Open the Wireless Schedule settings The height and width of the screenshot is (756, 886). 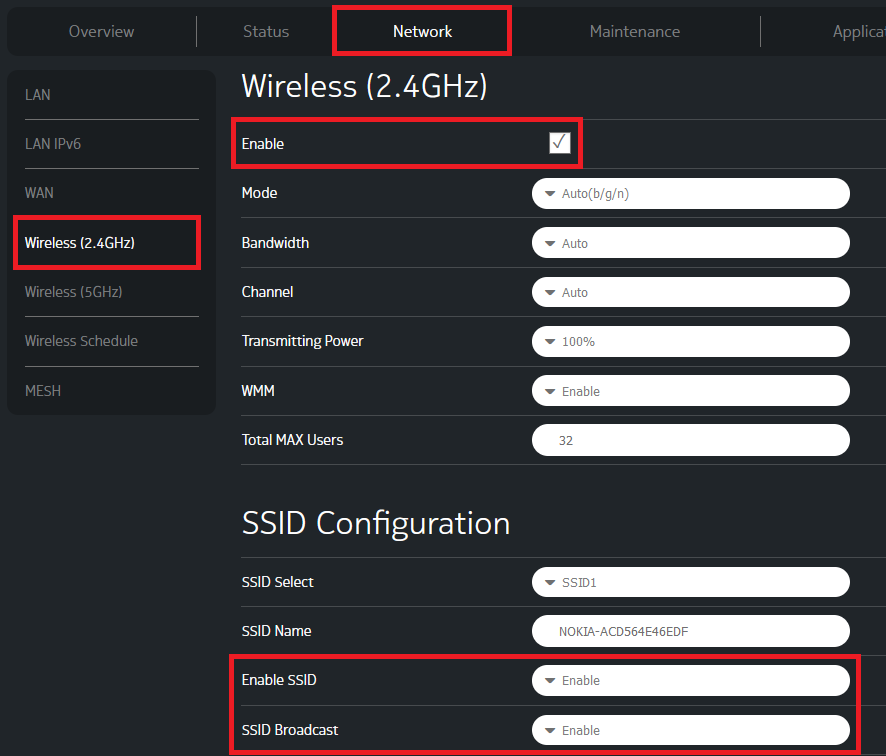81,341
